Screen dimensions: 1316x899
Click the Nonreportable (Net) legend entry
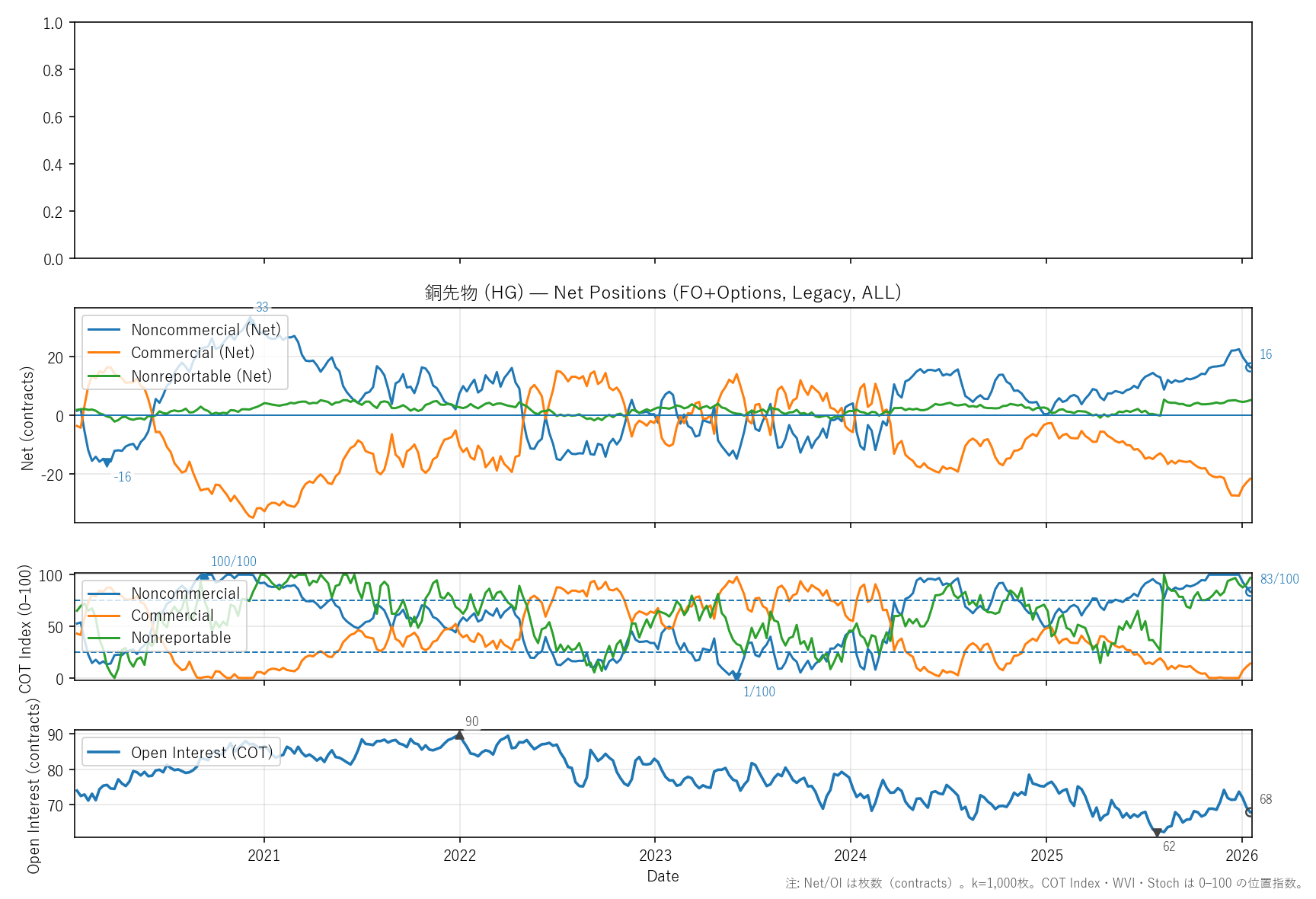(x=201, y=376)
